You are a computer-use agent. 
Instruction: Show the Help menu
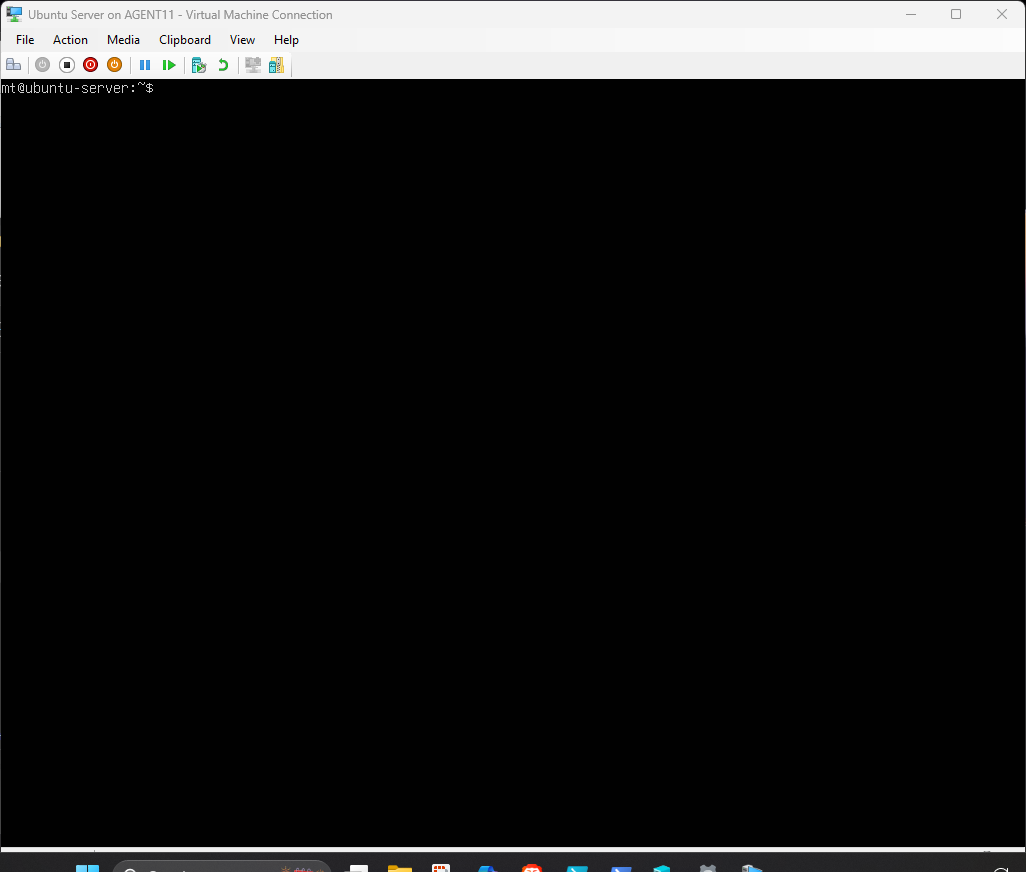click(x=286, y=40)
